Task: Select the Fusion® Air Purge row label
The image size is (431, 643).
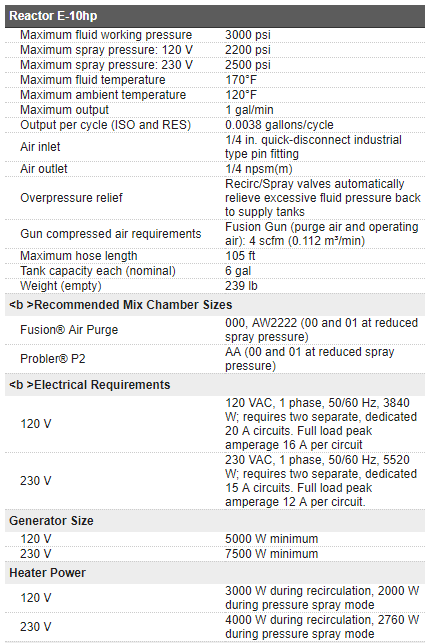Action: [x=69, y=330]
